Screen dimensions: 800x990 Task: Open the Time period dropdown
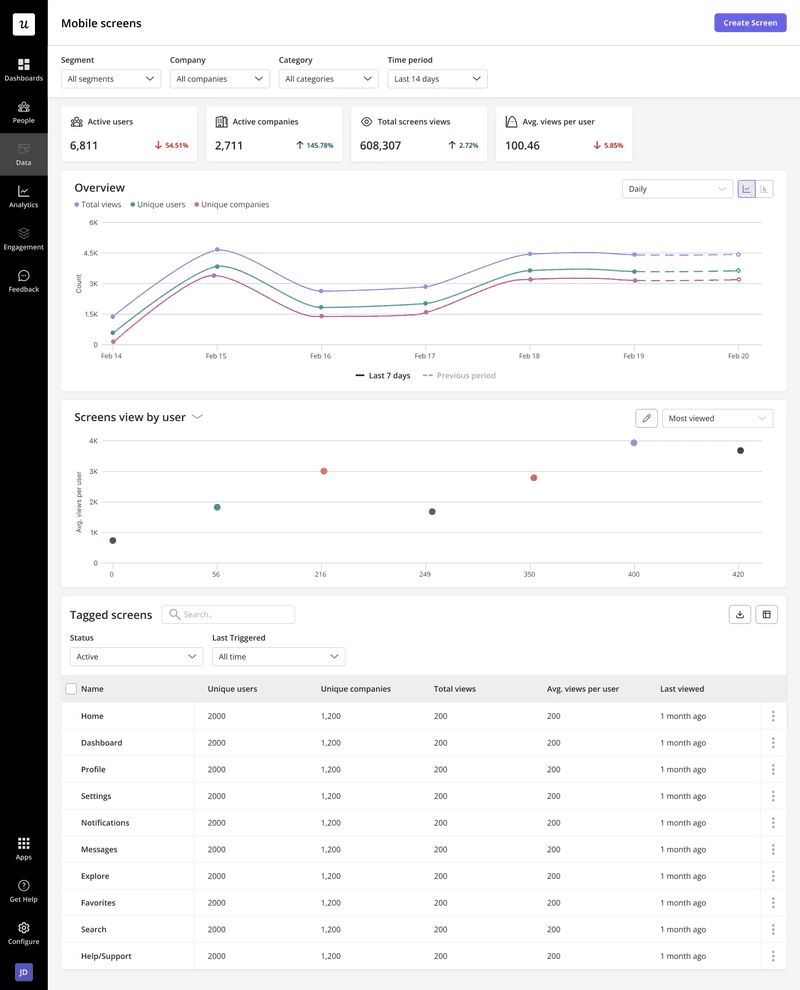[437, 78]
